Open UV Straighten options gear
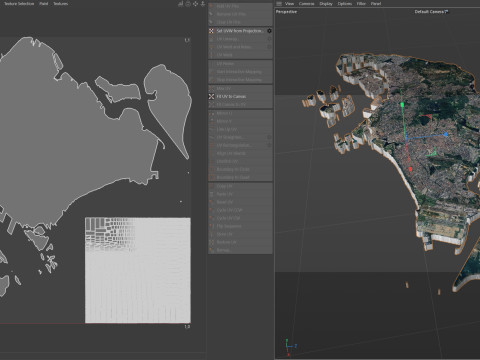 tap(269, 137)
